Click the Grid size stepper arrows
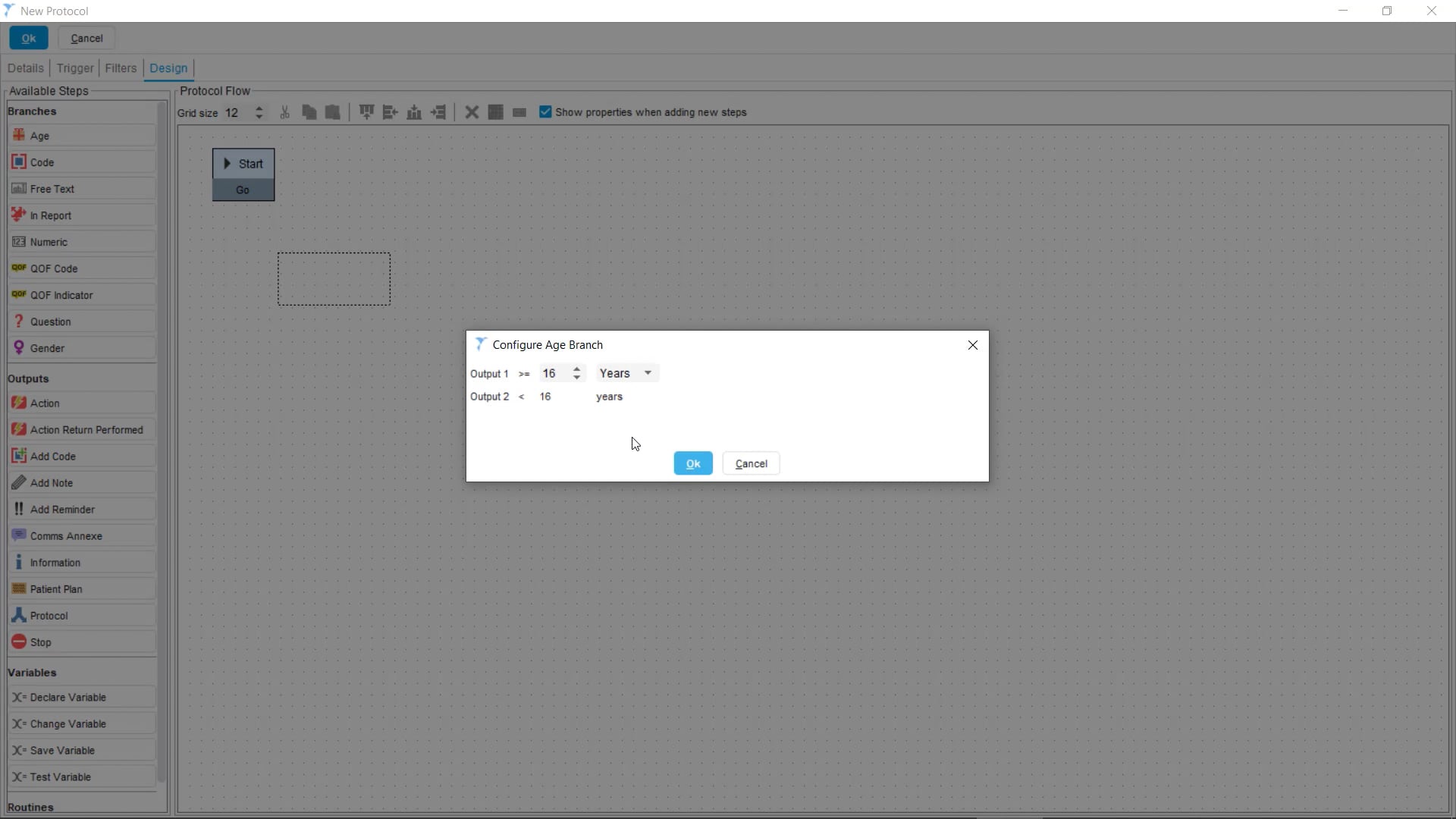This screenshot has height=819, width=1456. pyautogui.click(x=259, y=112)
